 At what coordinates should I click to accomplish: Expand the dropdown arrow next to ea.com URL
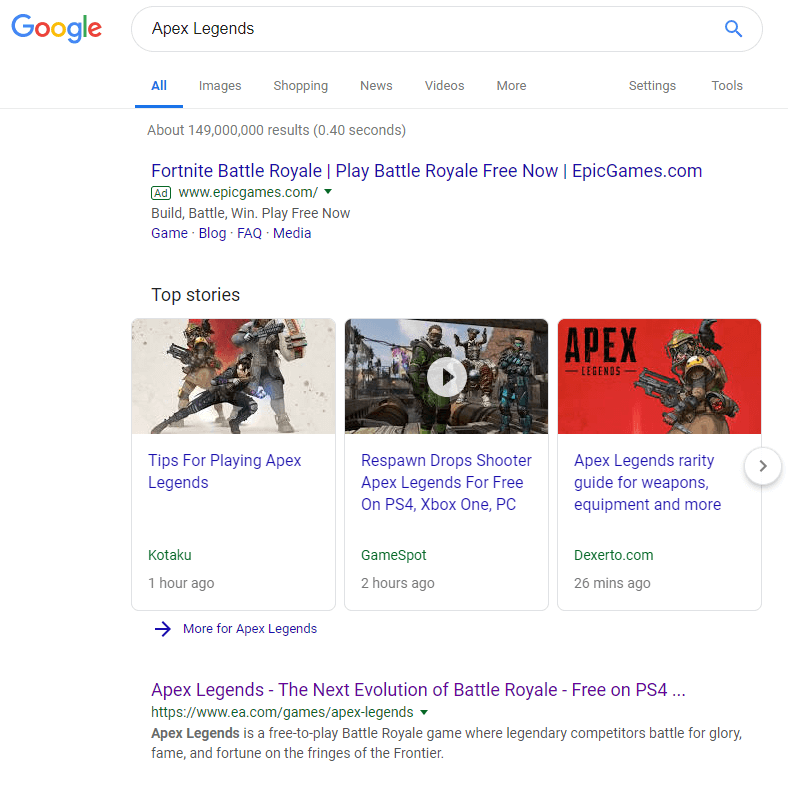424,712
